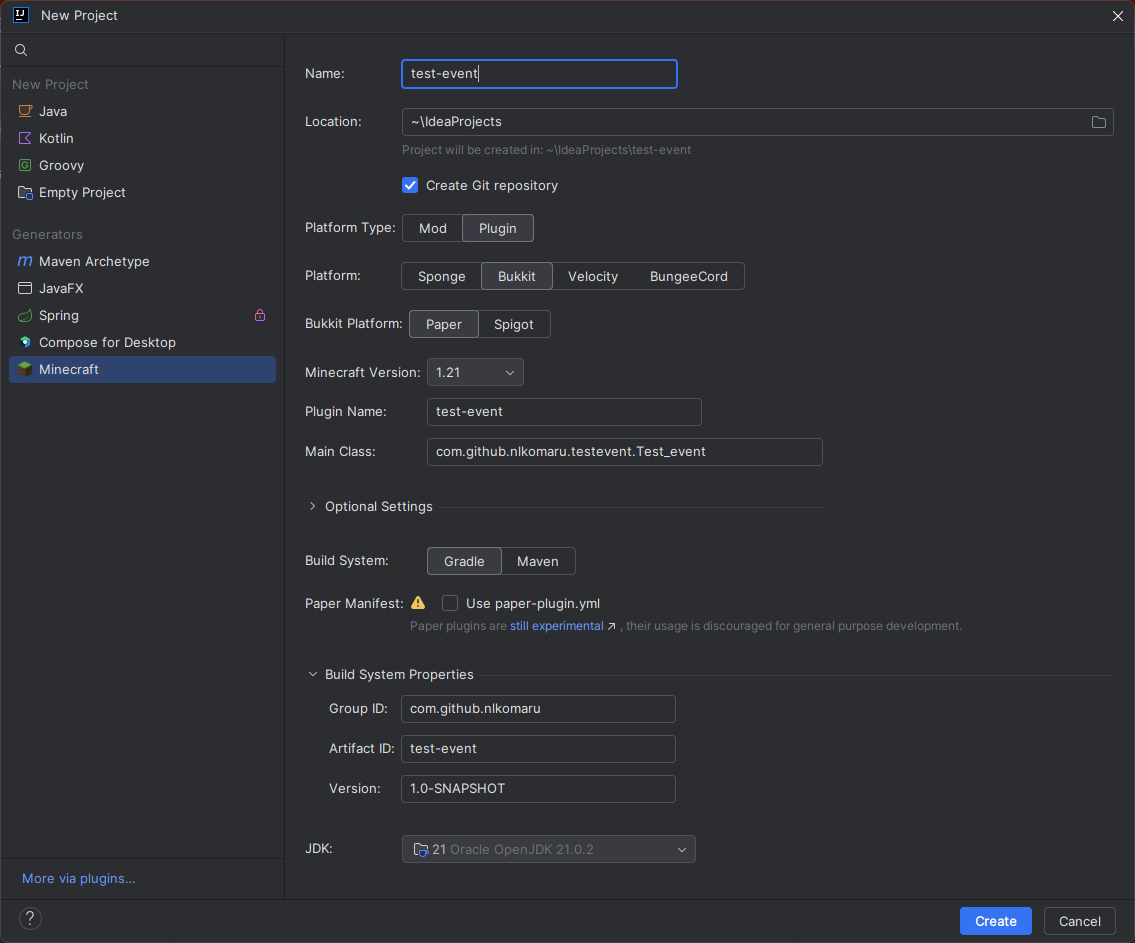Choose Velocity platform tab
The image size is (1135, 943).
pyautogui.click(x=592, y=276)
